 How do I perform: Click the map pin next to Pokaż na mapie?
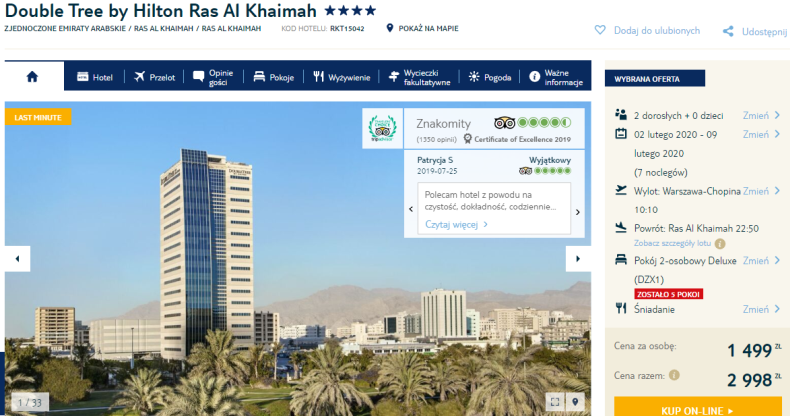coord(389,28)
